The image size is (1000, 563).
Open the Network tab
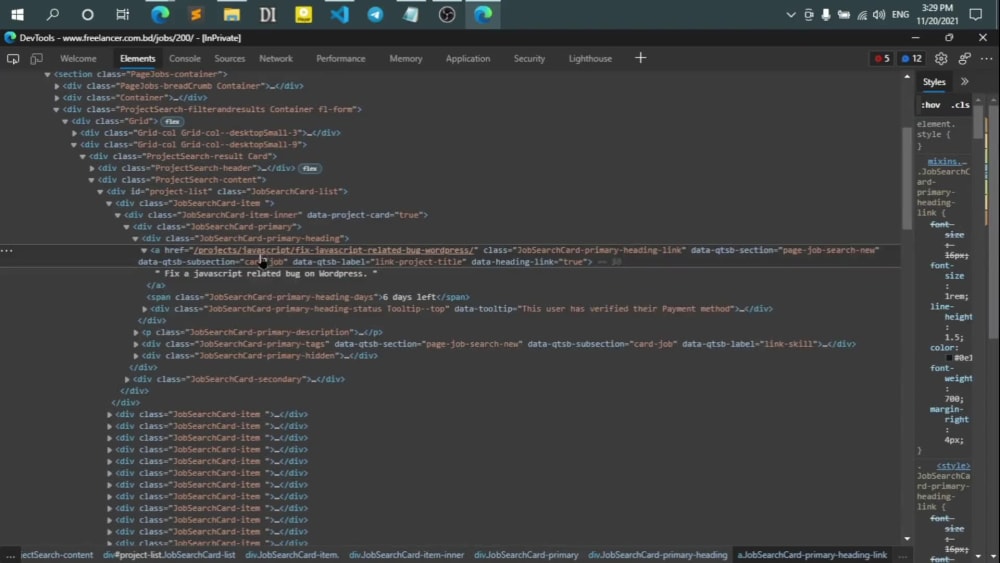(276, 59)
